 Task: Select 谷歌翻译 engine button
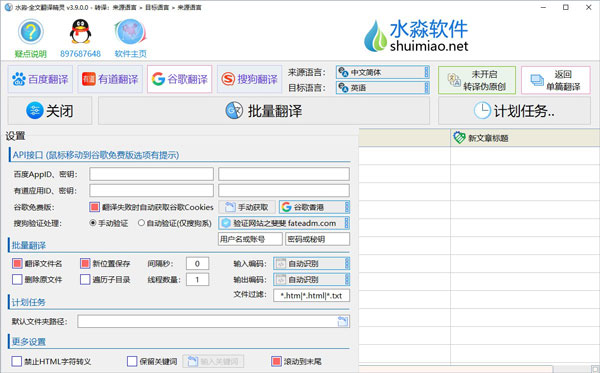tap(179, 79)
